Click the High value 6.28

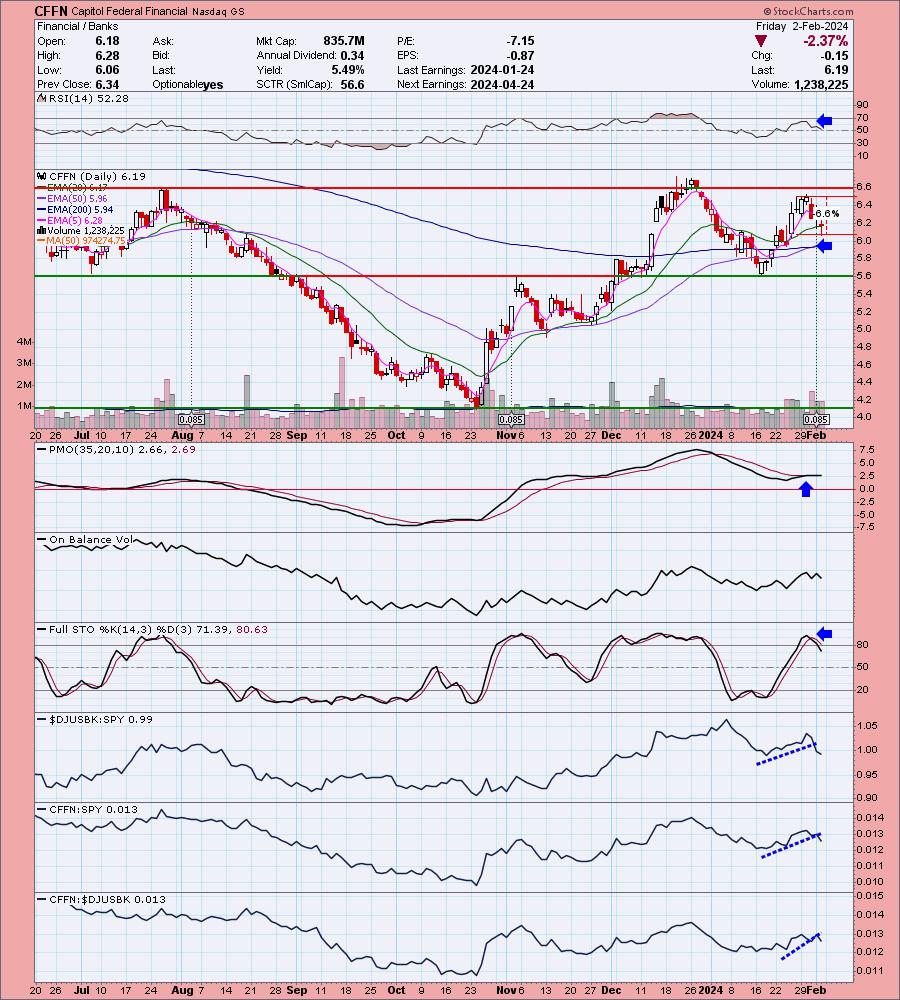tap(107, 55)
